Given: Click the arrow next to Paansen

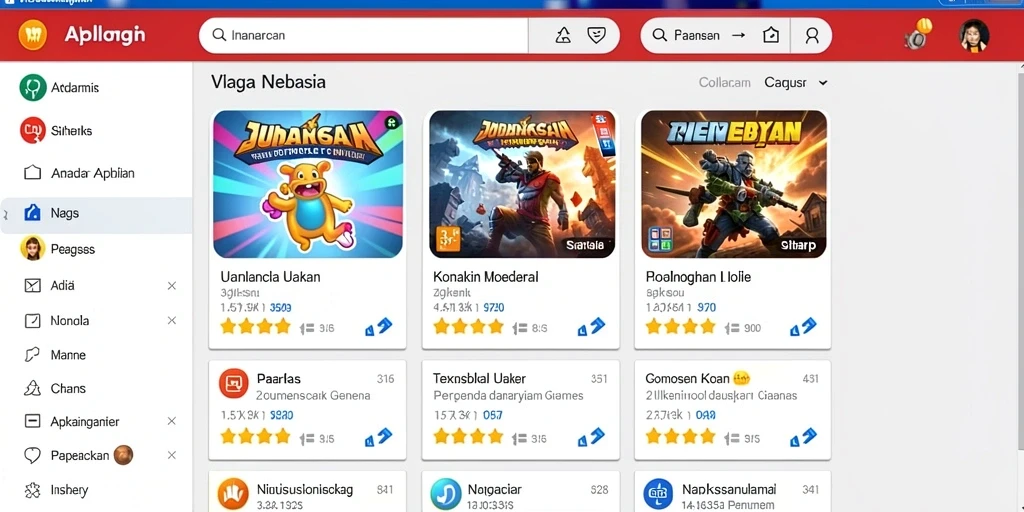Looking at the screenshot, I should click(x=738, y=35).
